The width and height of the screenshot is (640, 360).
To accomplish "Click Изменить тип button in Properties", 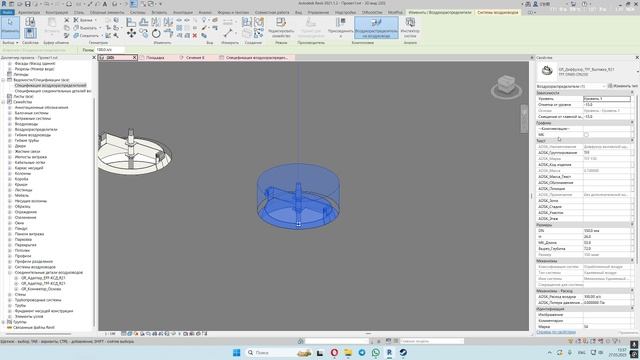I will coord(623,86).
